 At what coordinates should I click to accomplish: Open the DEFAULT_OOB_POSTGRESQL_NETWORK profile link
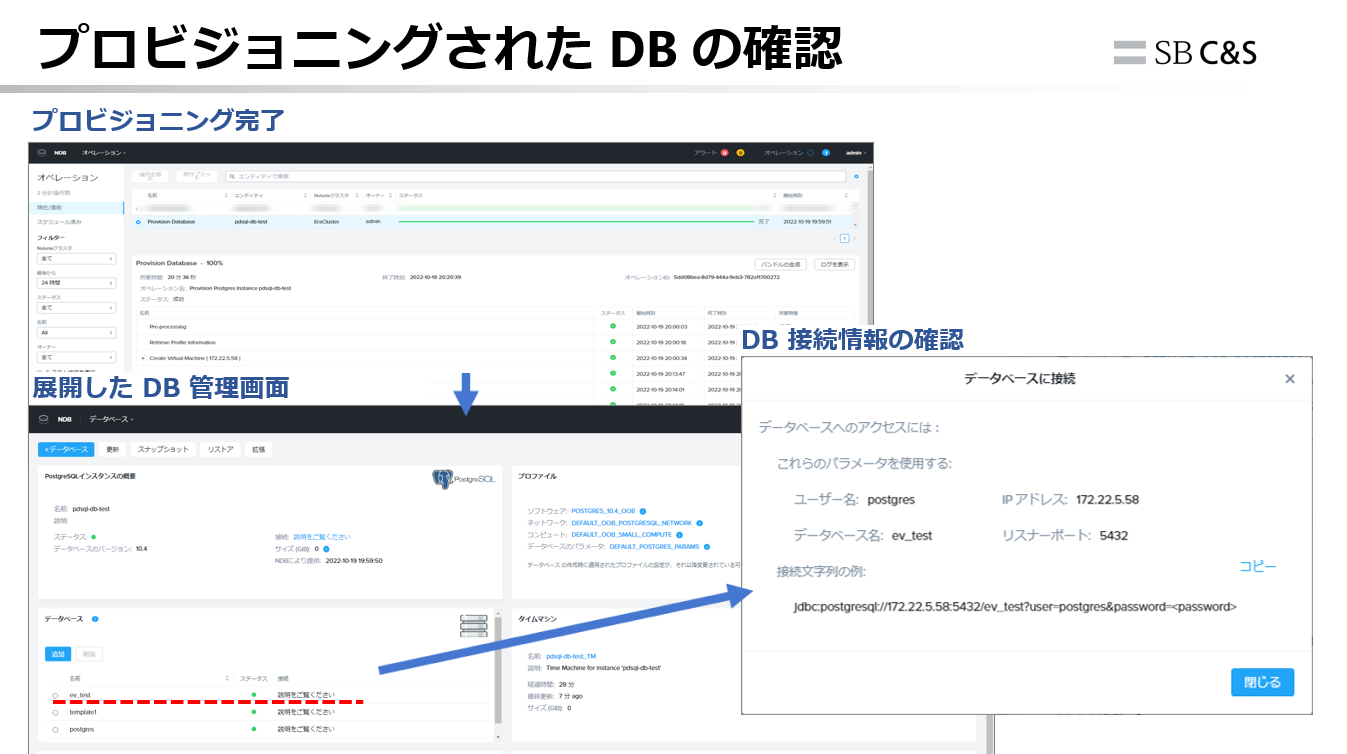pyautogui.click(x=631, y=523)
